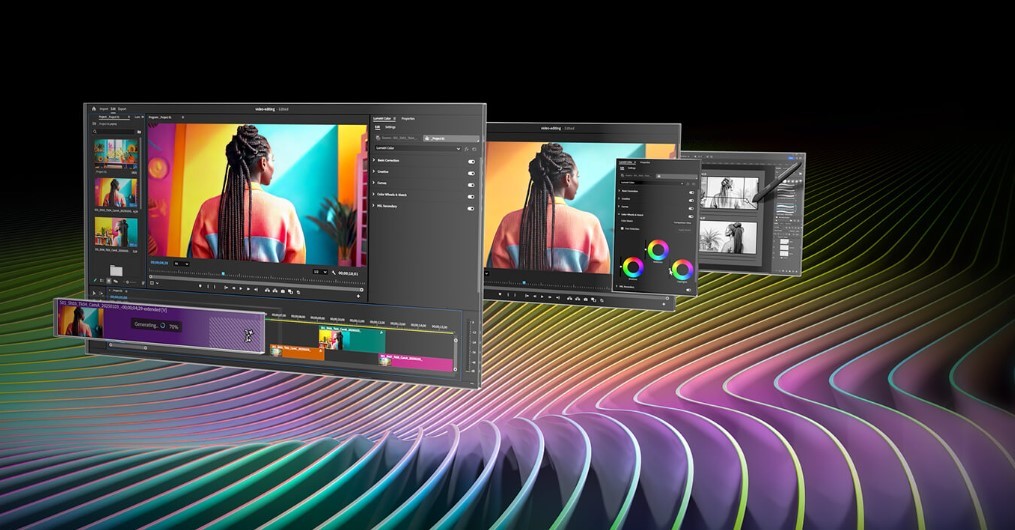Click the Mark In icon under the left monitor
1015x530 pixels.
(199, 286)
